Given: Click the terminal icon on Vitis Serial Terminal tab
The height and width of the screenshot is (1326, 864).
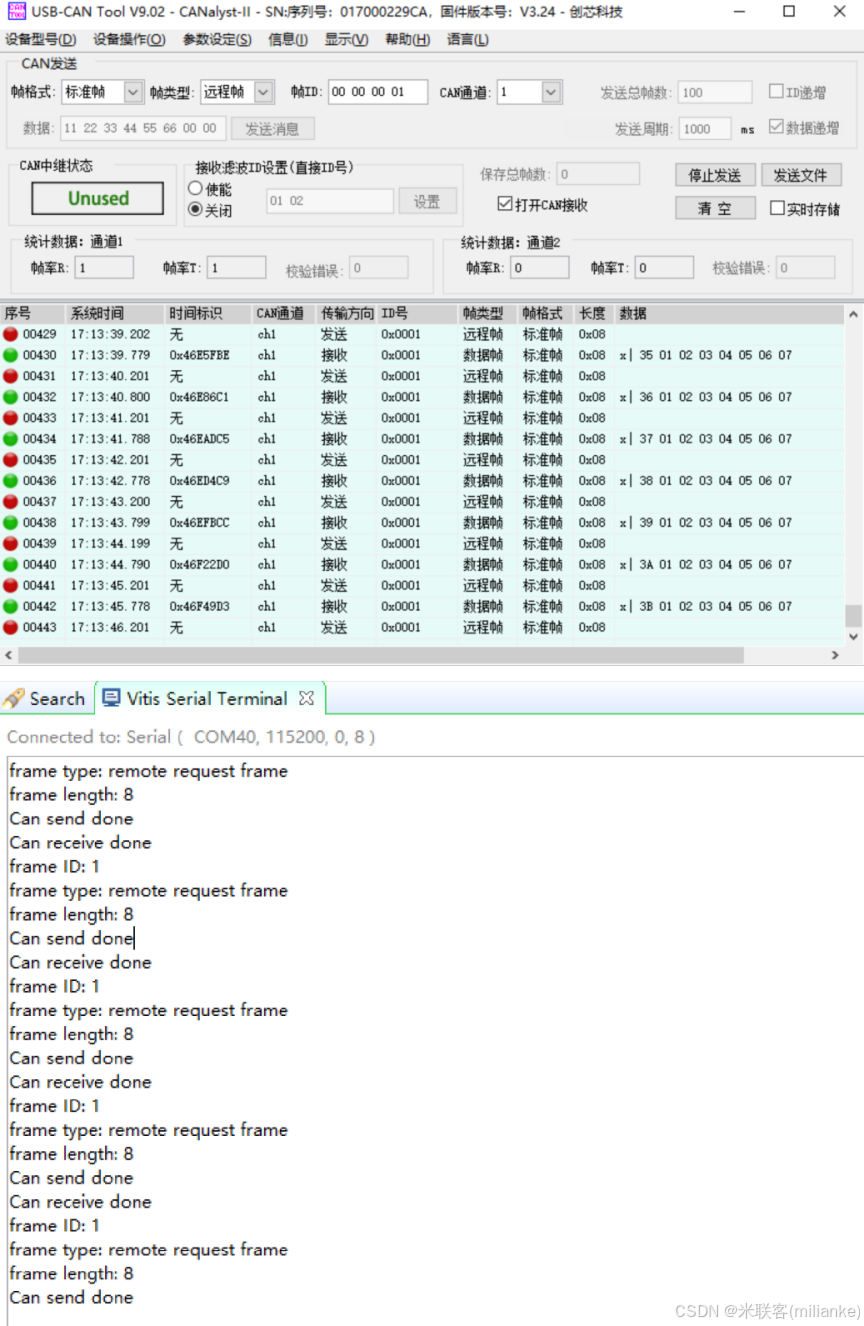Looking at the screenshot, I should point(112,698).
